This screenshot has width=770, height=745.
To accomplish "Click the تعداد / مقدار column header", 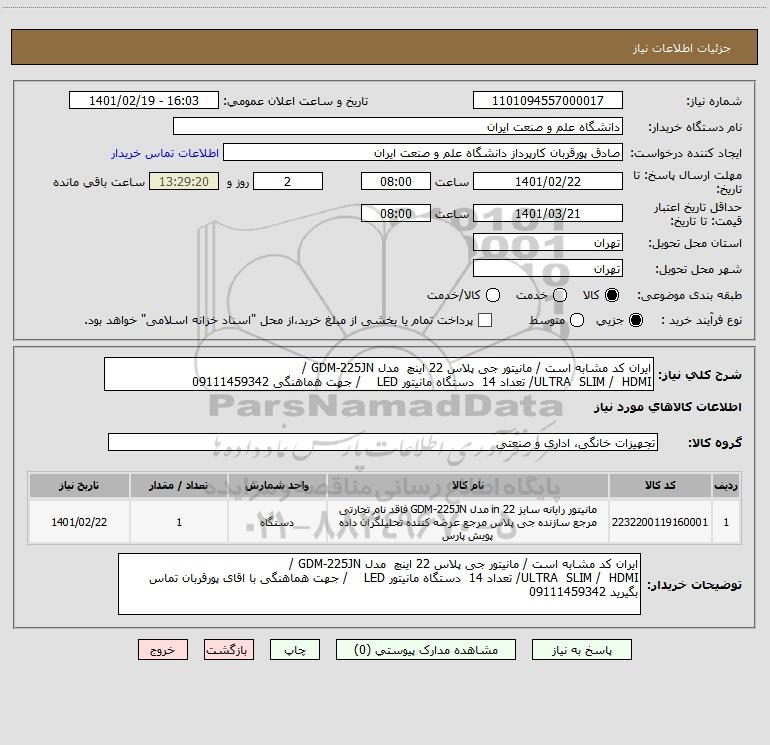I will pos(179,485).
